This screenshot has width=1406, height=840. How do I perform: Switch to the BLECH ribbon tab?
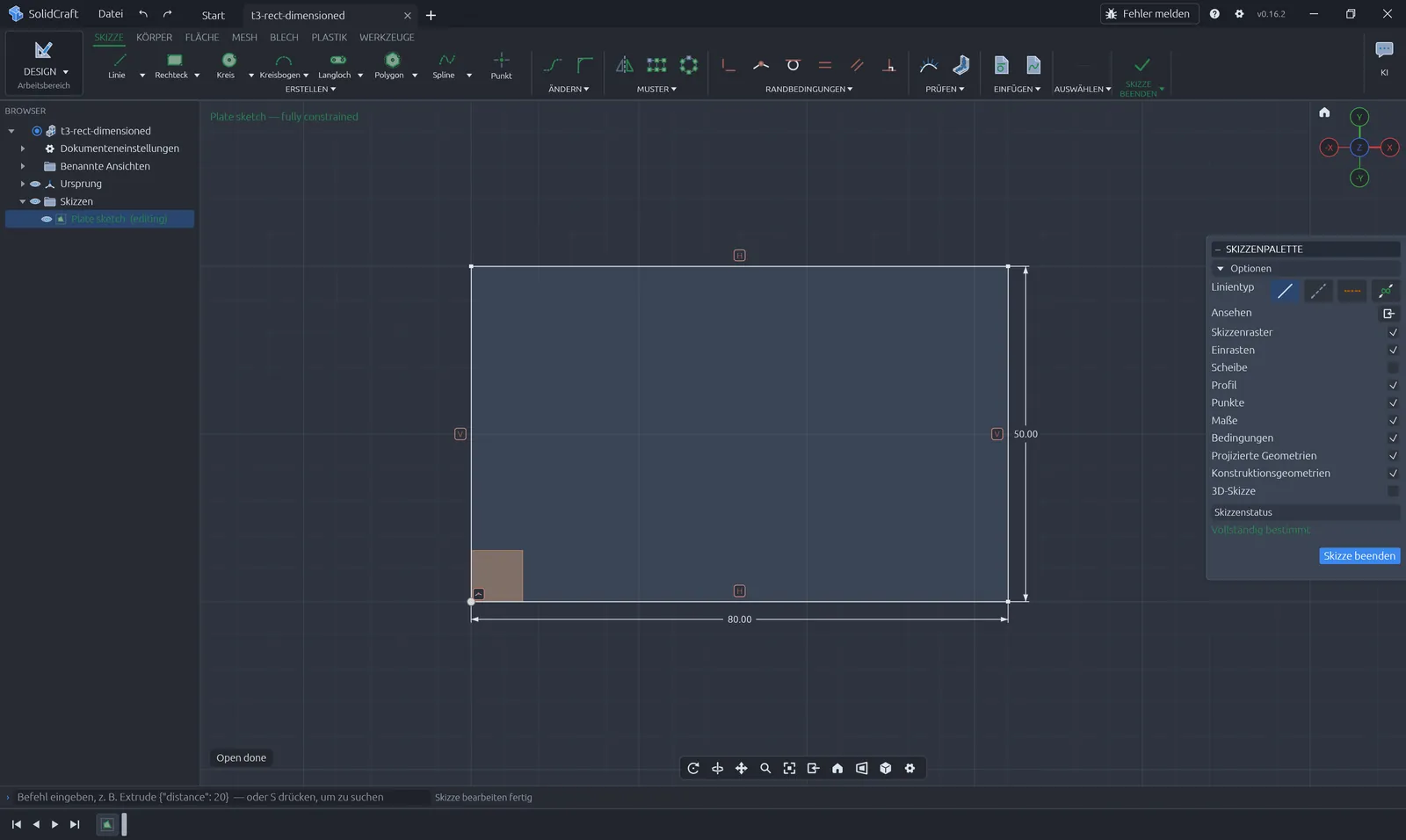(284, 37)
